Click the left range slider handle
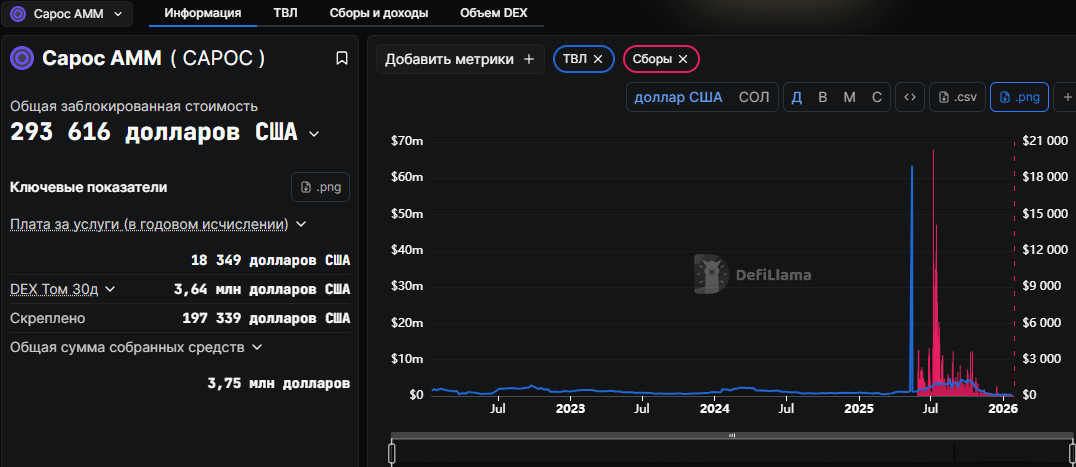The width and height of the screenshot is (1076, 467). (392, 453)
